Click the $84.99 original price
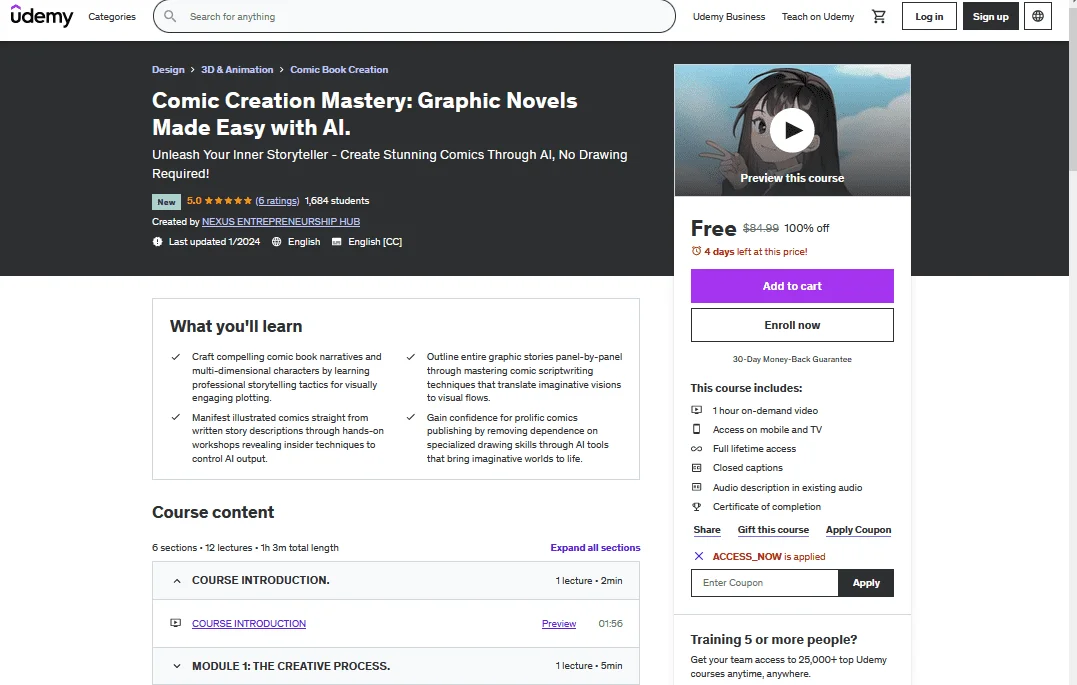The image size is (1077, 685). pyautogui.click(x=760, y=228)
